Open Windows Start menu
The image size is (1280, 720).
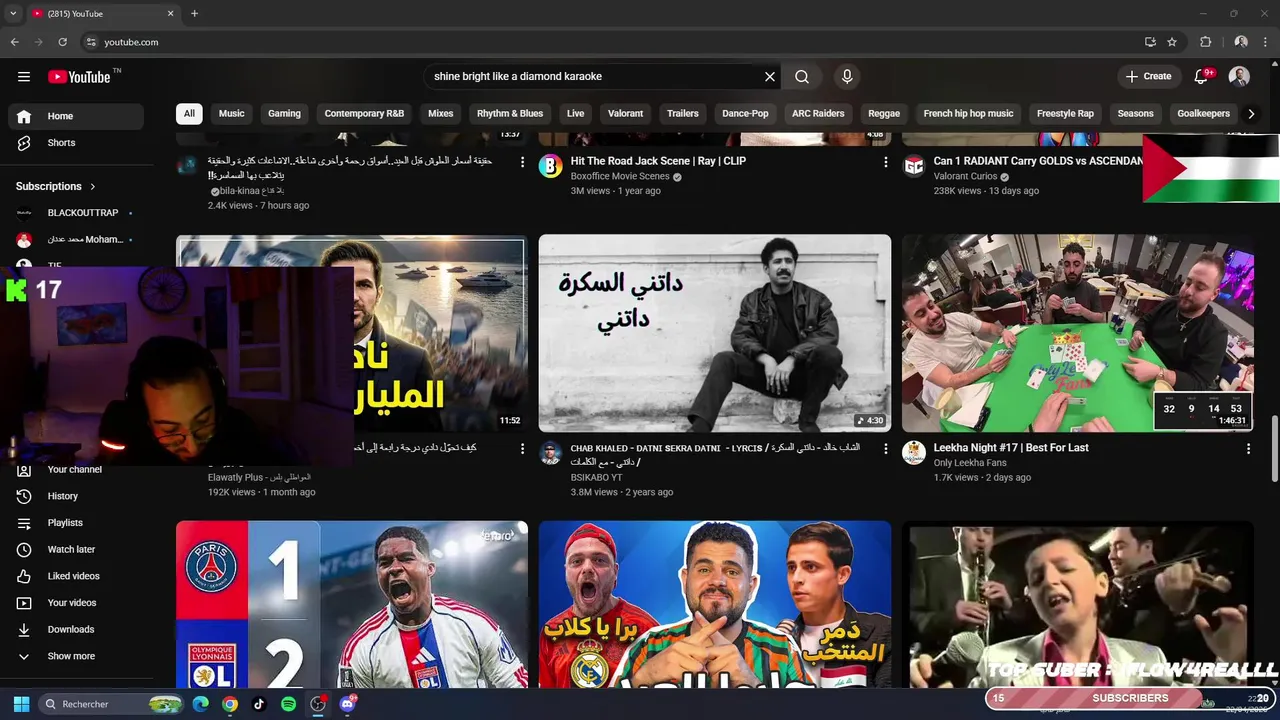click(21, 704)
